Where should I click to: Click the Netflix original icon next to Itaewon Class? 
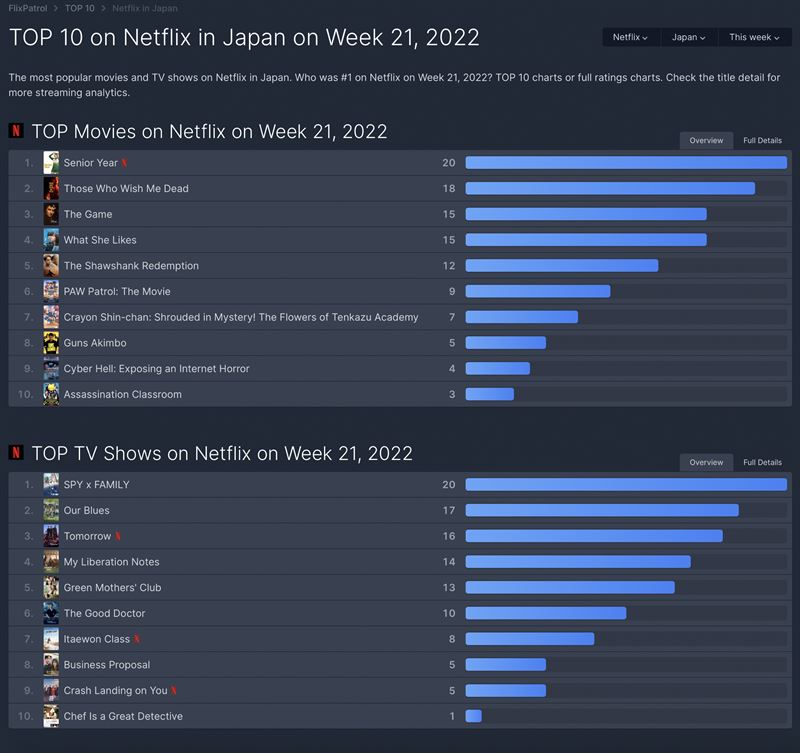137,640
